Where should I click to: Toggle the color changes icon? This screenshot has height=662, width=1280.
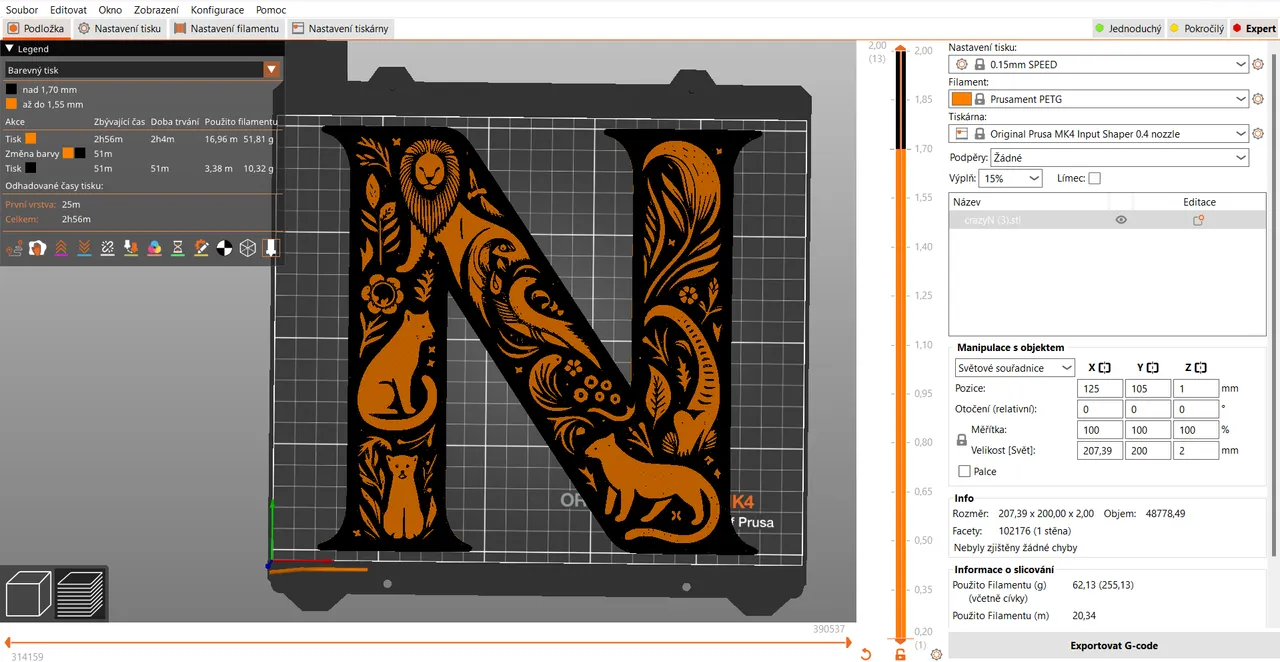154,247
